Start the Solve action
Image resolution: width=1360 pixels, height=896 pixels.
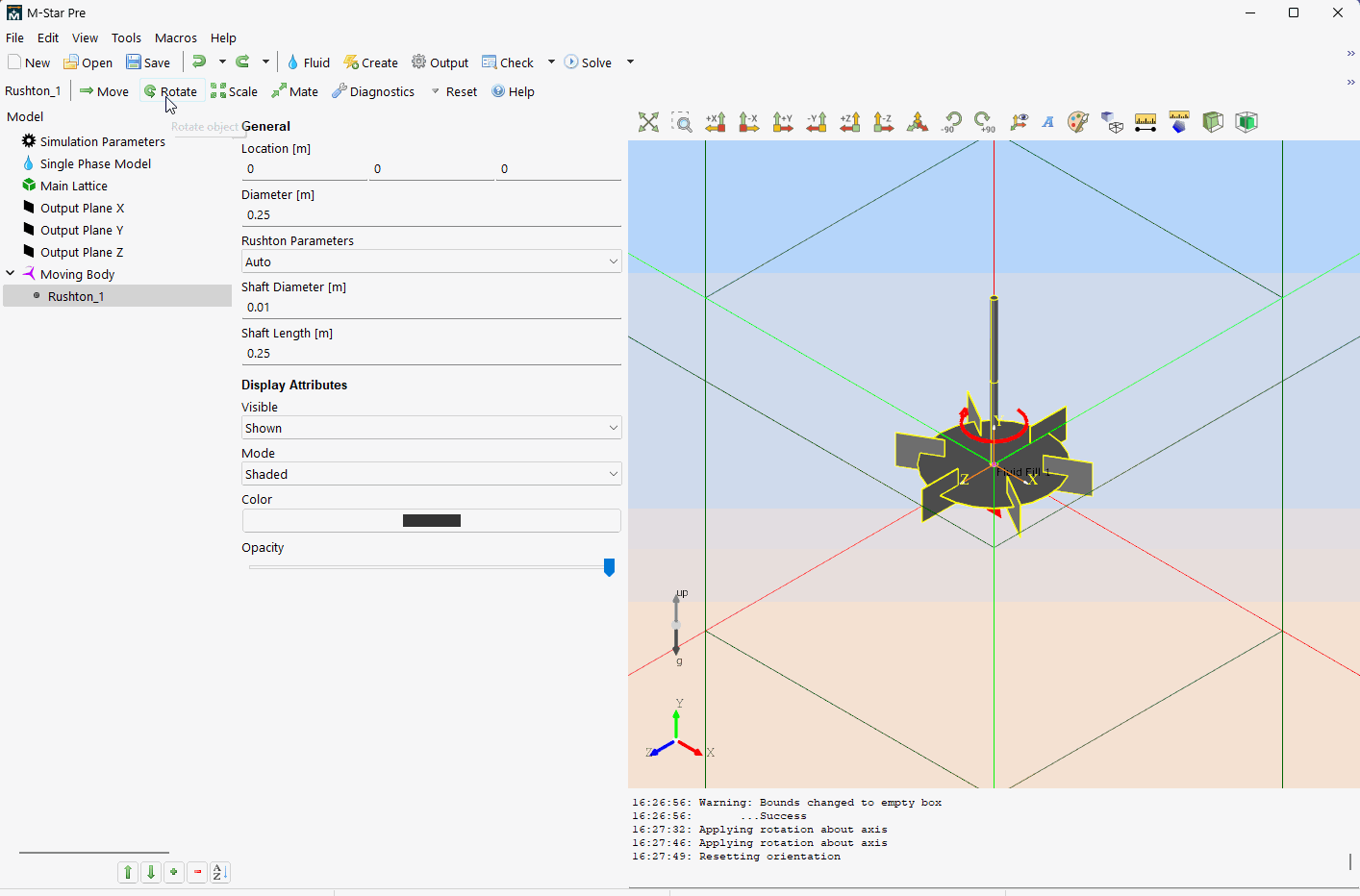[x=588, y=62]
